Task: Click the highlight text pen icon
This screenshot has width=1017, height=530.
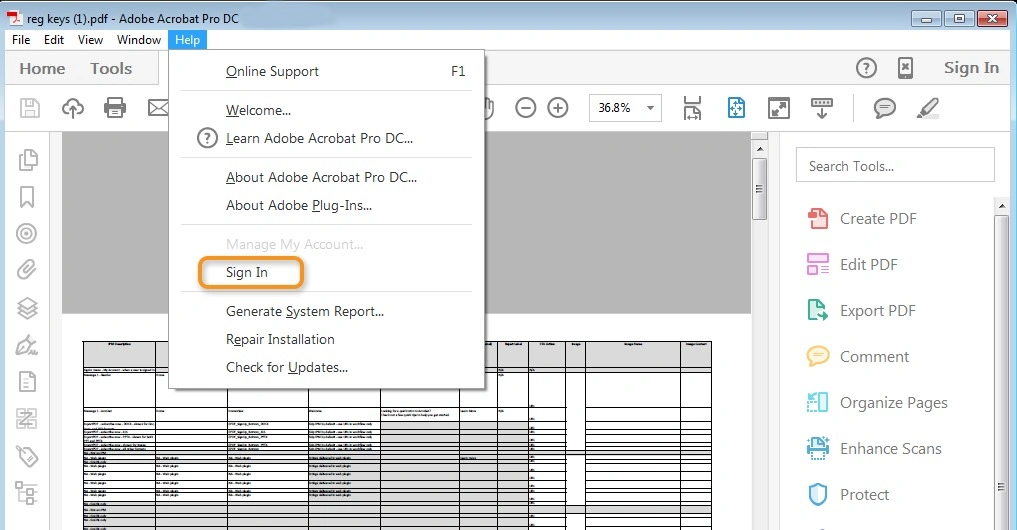Action: coord(928,108)
